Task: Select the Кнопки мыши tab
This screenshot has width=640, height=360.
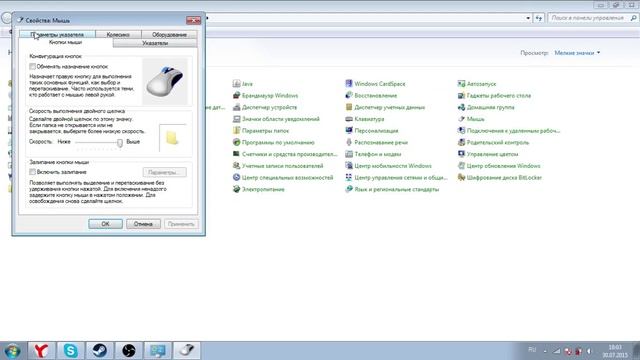Action: pos(65,42)
